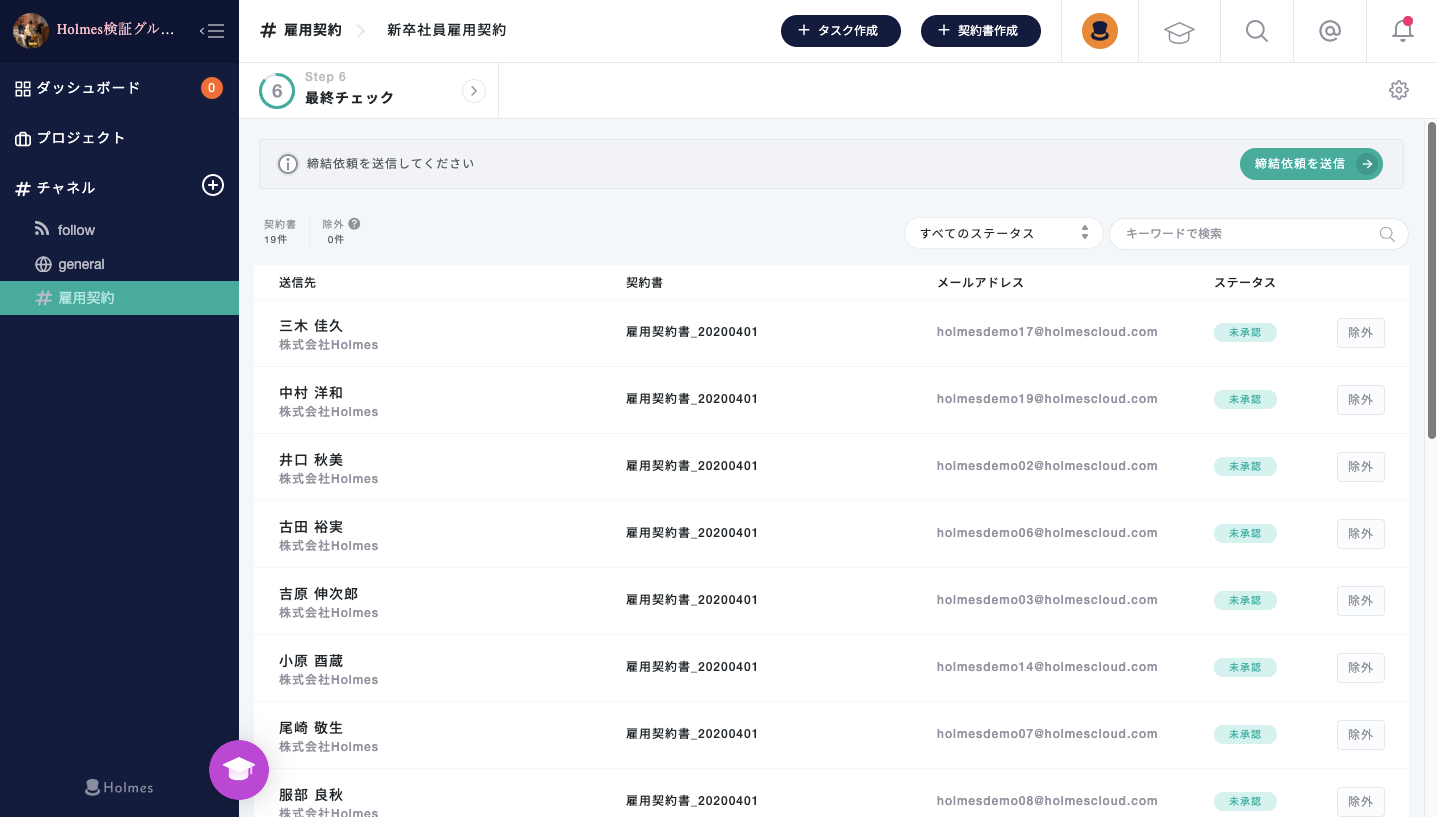Click the help question mark next to 除外
Screen dimensions: 1437x817
tap(354, 224)
